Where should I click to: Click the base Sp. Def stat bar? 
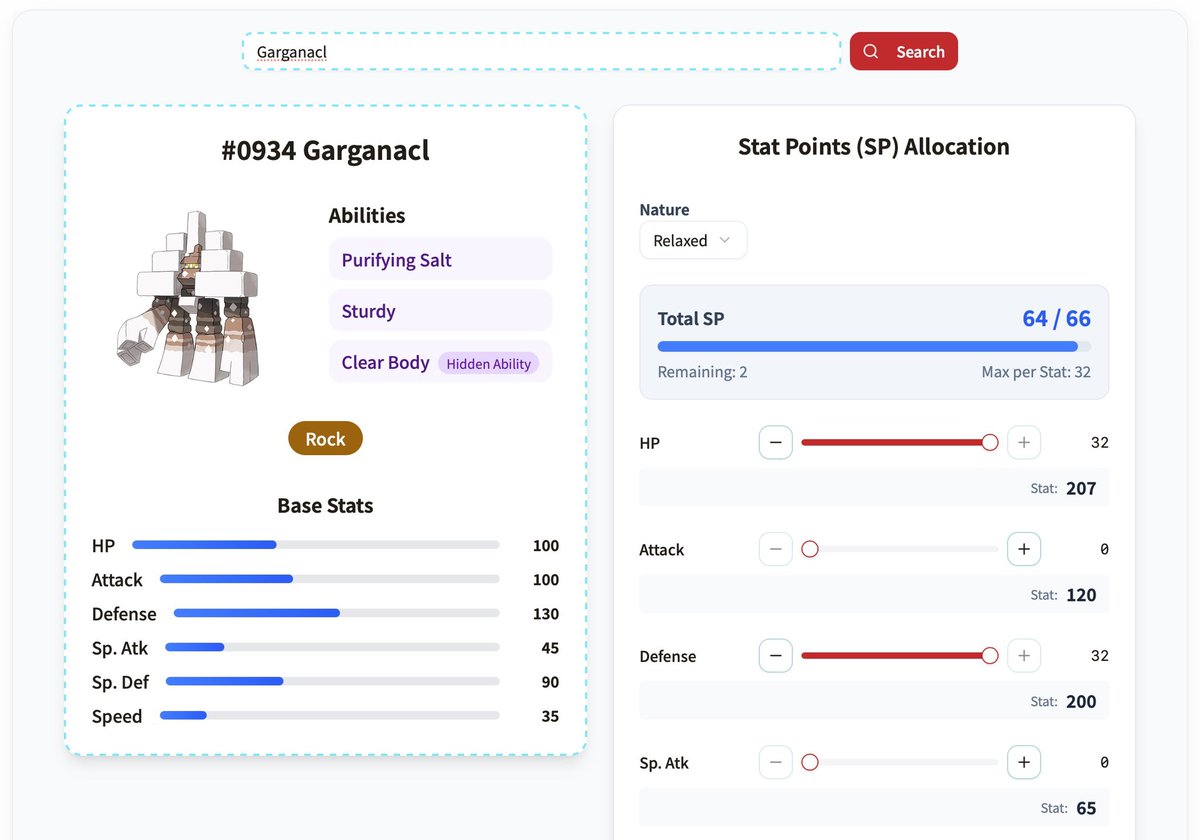(x=333, y=681)
